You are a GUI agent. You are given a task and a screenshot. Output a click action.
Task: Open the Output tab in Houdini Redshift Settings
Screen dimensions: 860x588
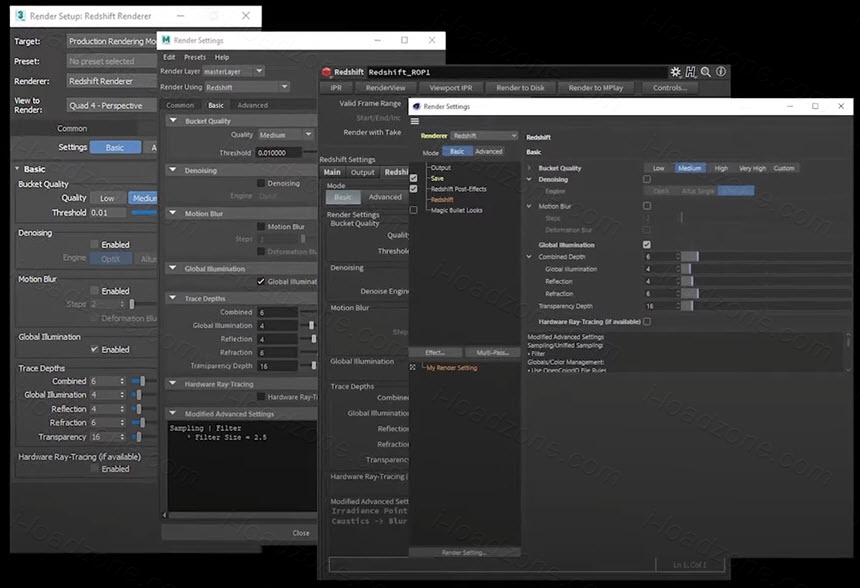click(x=363, y=172)
